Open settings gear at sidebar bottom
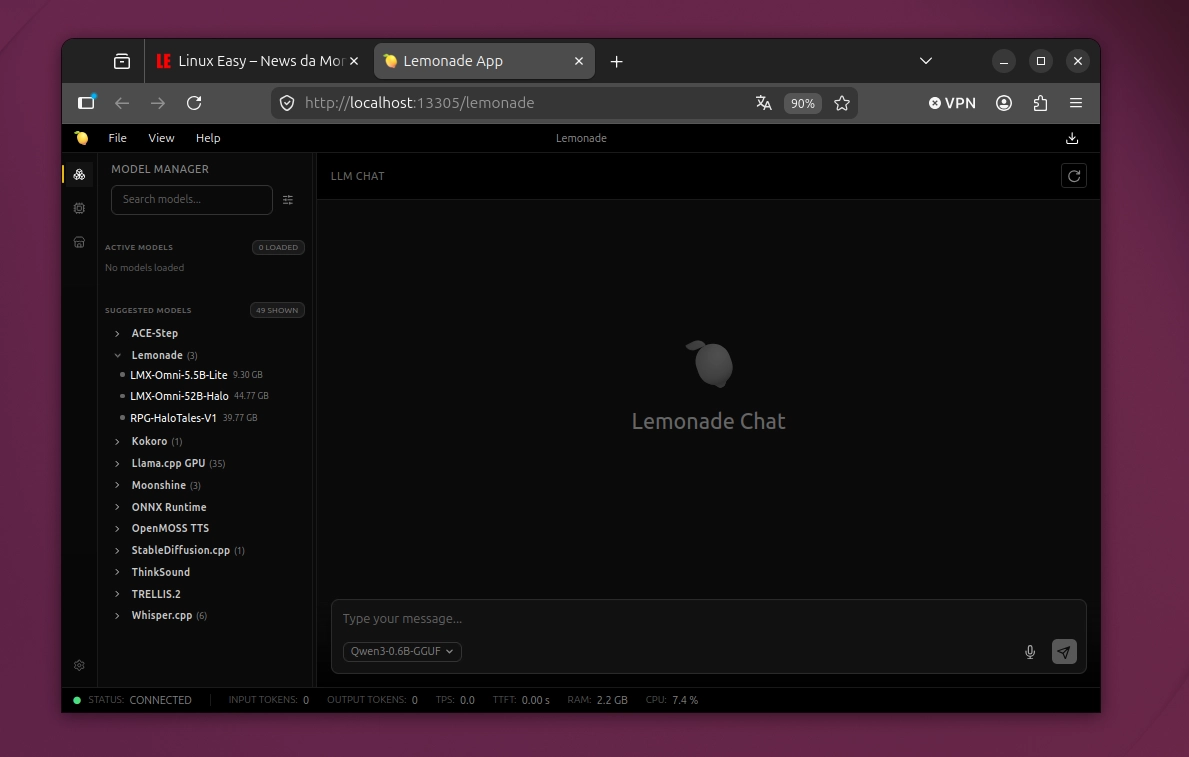The image size is (1189, 757). [x=79, y=665]
